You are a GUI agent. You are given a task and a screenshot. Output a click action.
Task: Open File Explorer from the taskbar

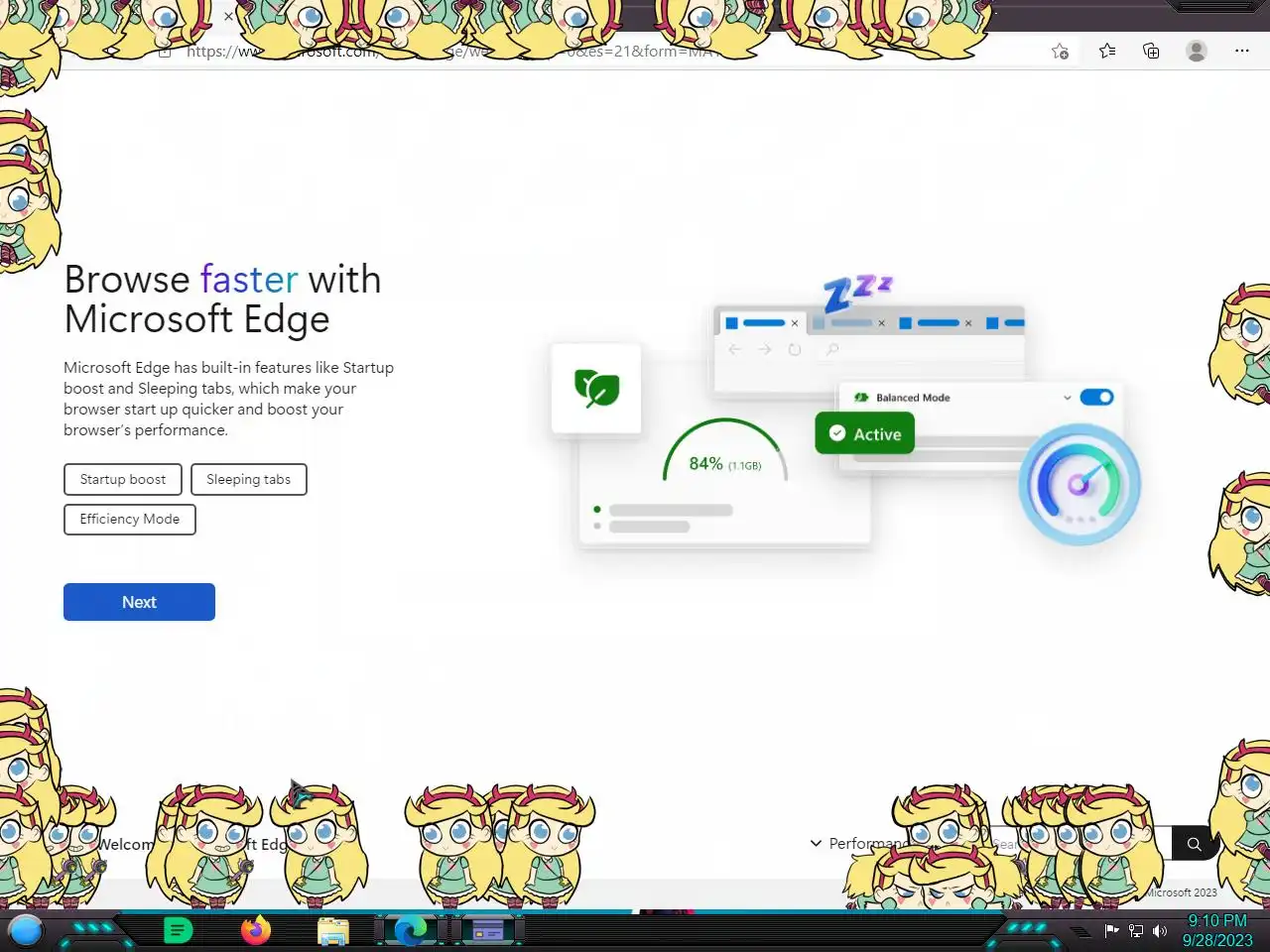point(333,931)
